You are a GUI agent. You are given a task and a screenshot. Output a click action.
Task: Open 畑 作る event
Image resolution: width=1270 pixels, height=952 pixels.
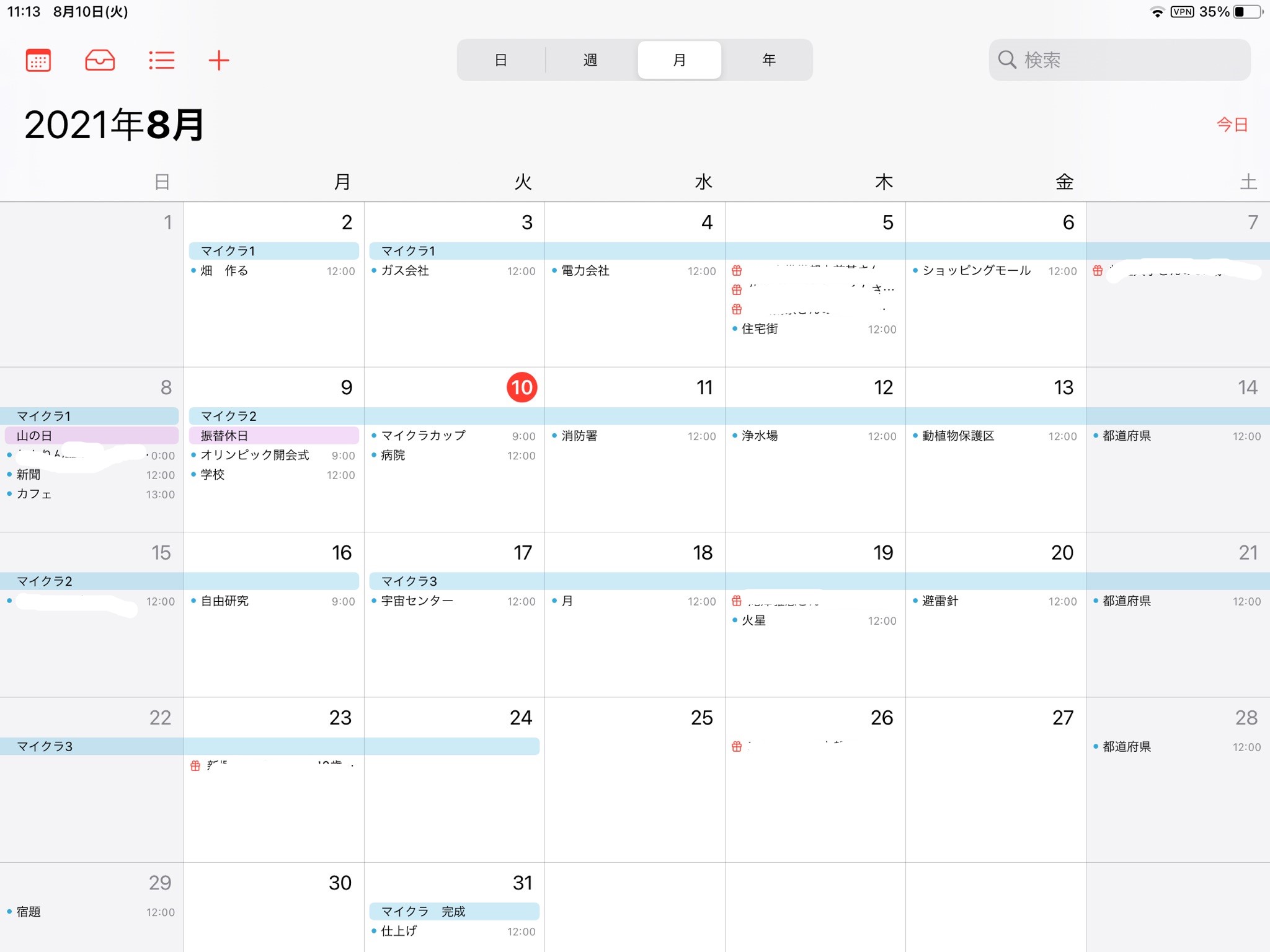[273, 271]
